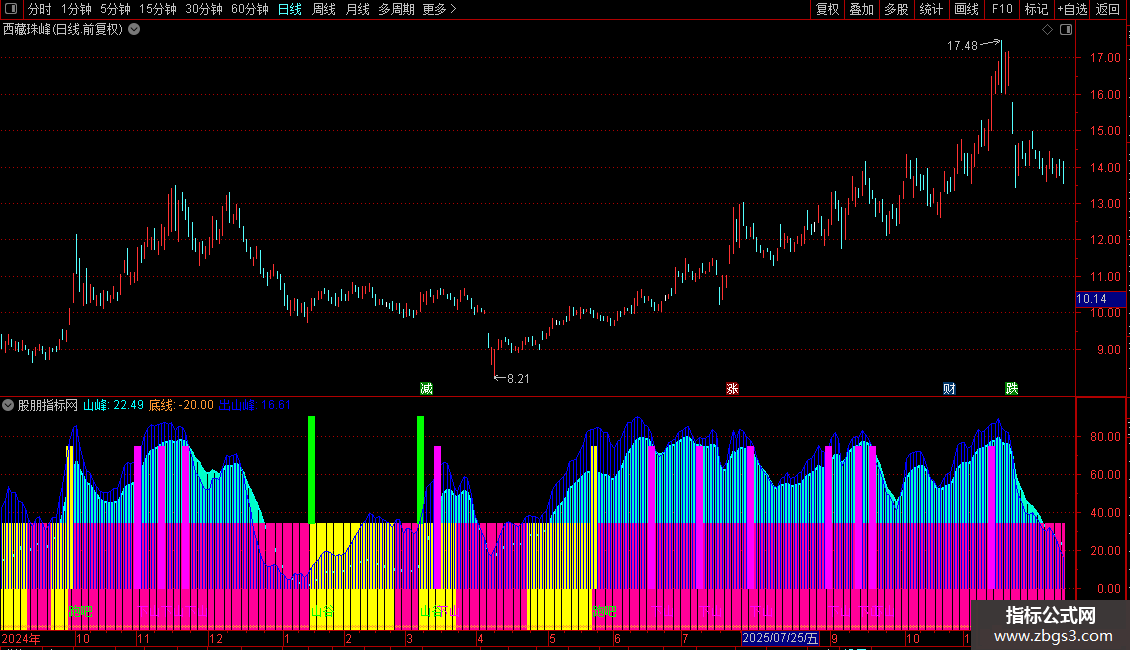Click the 10.14 price tag on axis

tap(1100, 299)
